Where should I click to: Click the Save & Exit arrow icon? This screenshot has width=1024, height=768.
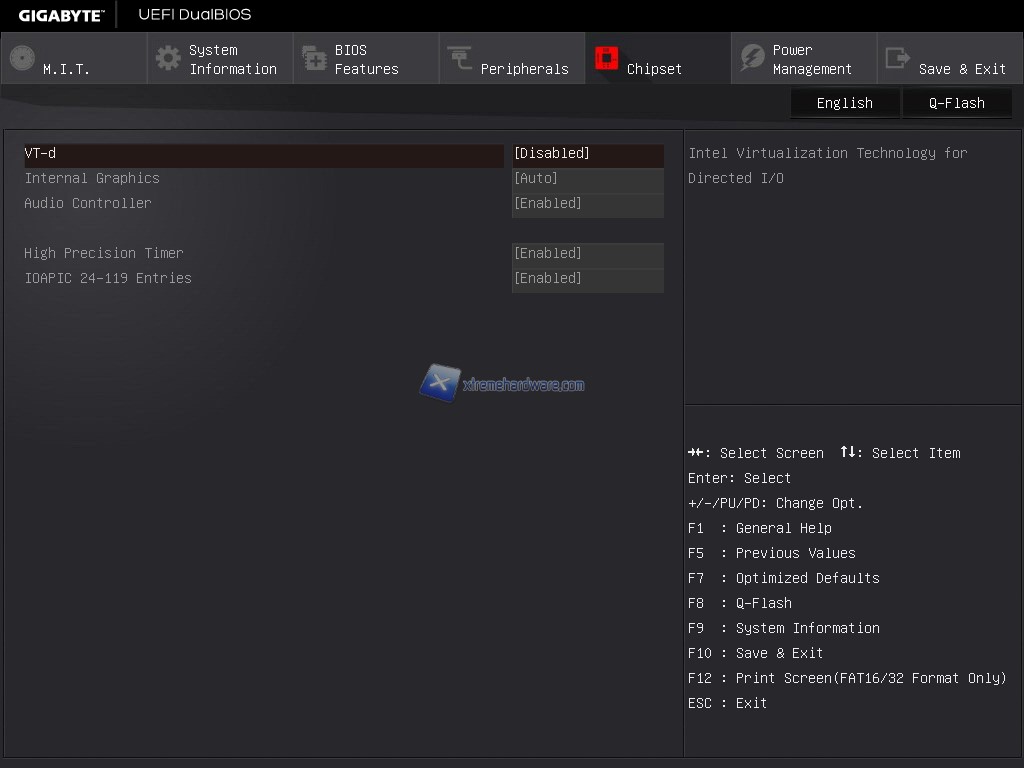[898, 58]
